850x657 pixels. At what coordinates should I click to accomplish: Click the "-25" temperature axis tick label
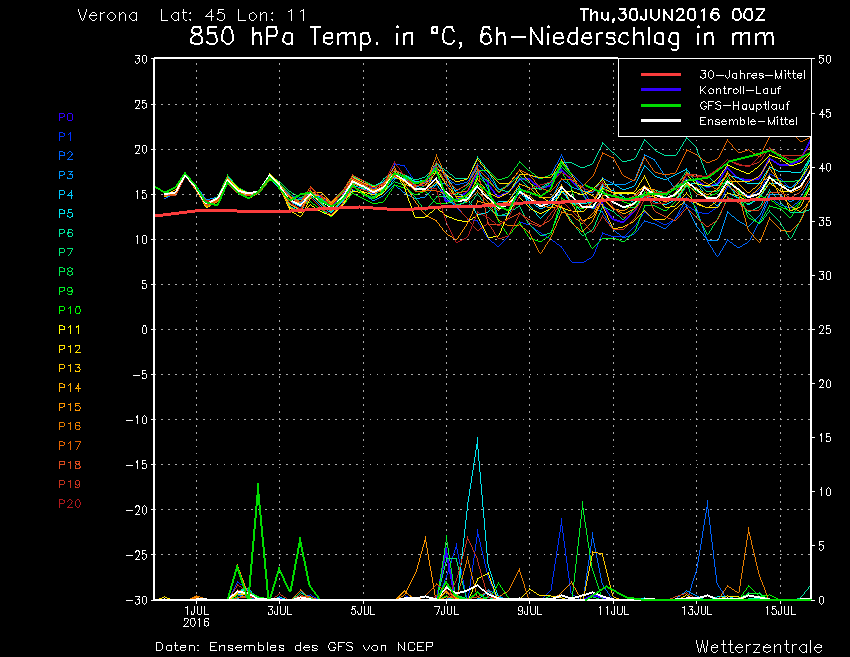[x=135, y=555]
